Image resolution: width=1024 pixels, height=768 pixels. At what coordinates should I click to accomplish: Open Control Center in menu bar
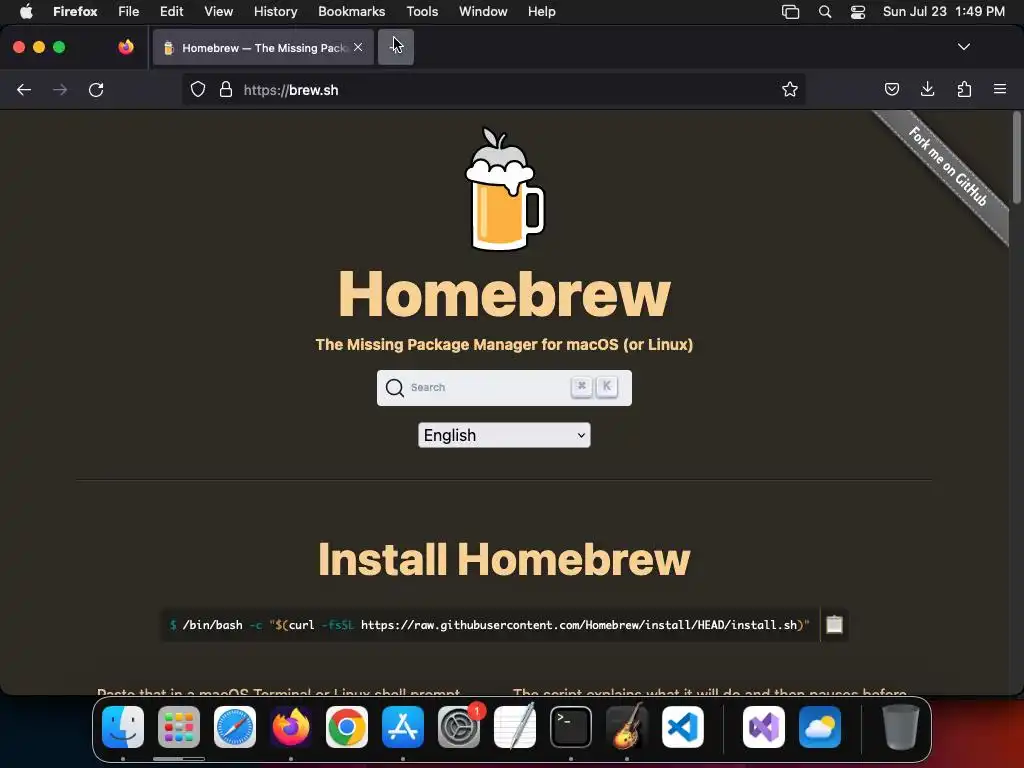coord(857,11)
